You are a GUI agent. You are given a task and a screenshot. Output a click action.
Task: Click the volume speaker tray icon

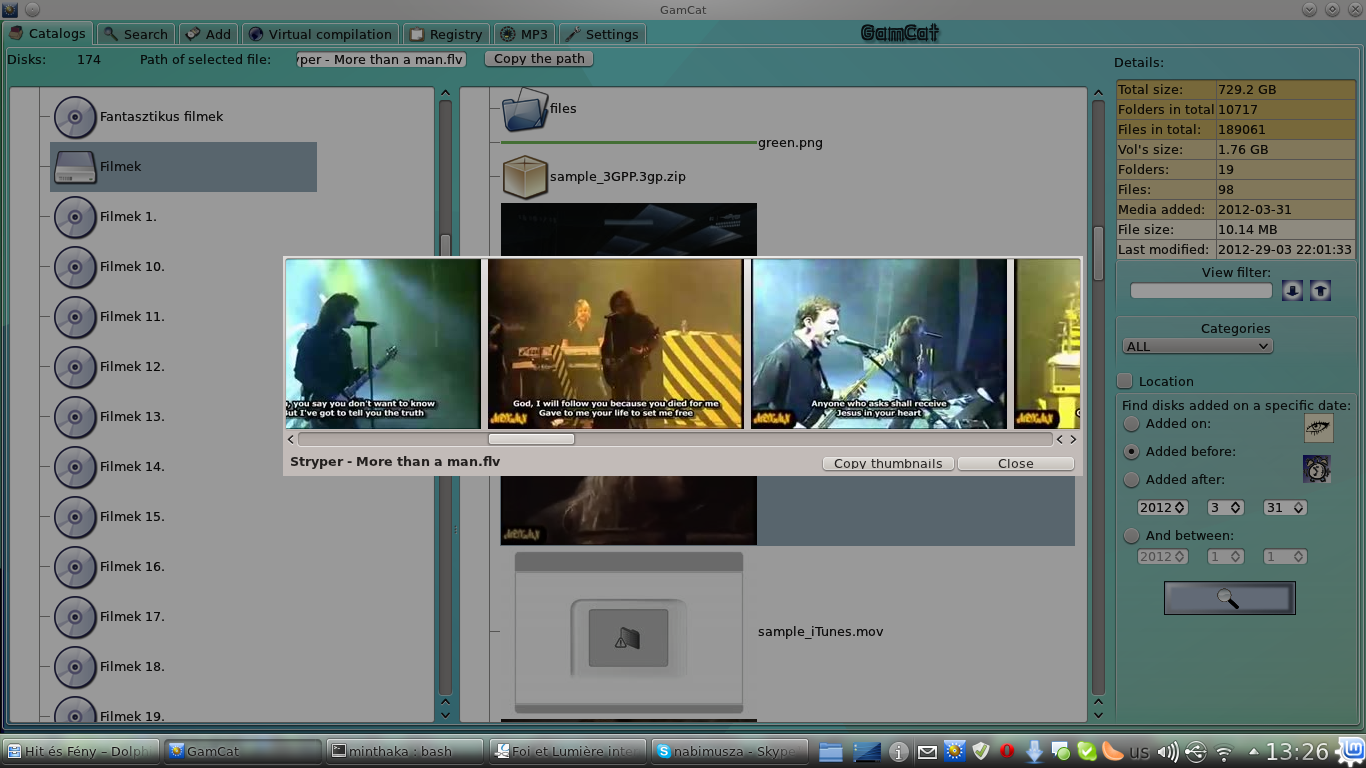click(x=1167, y=752)
